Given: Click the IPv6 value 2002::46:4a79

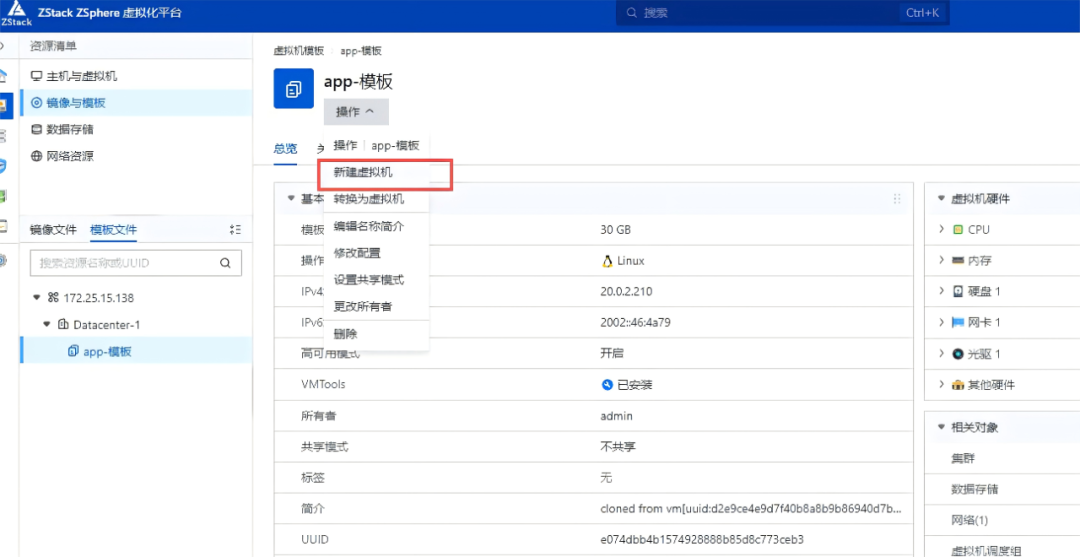Looking at the screenshot, I should click(x=634, y=323).
